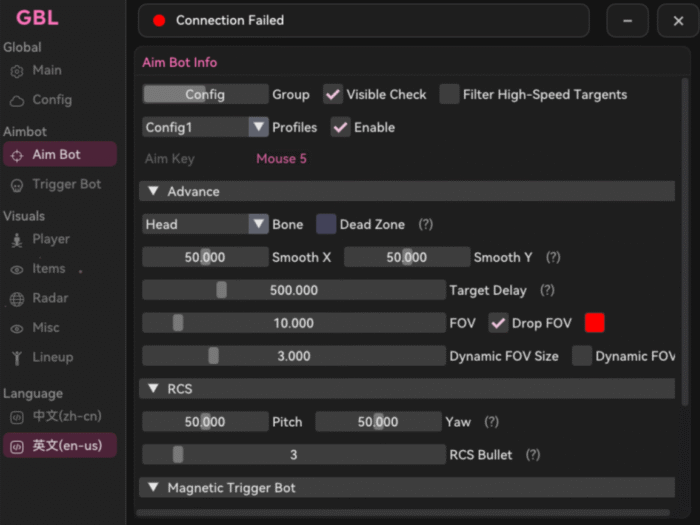
Task: Enable the Dead Zone checkbox
Action: click(326, 224)
